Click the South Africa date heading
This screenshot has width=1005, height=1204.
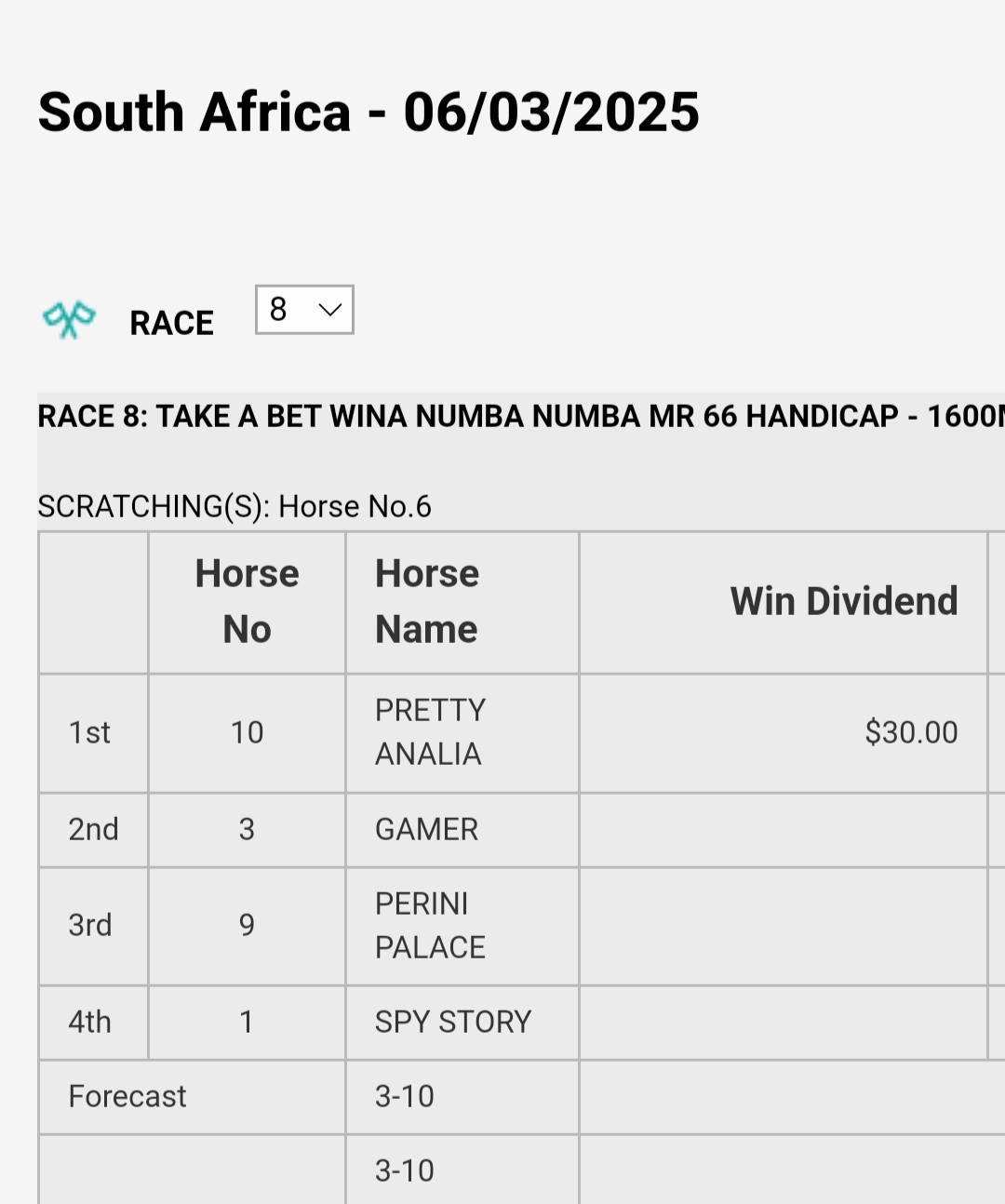tap(368, 113)
